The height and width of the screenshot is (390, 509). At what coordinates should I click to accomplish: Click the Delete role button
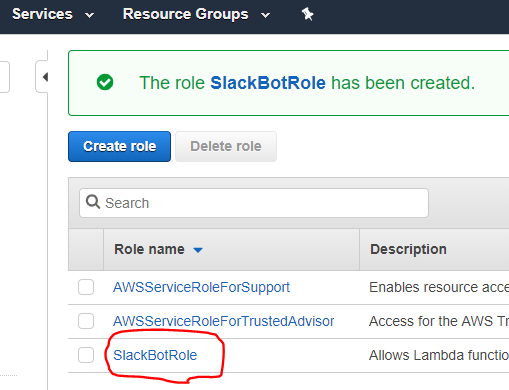226,146
